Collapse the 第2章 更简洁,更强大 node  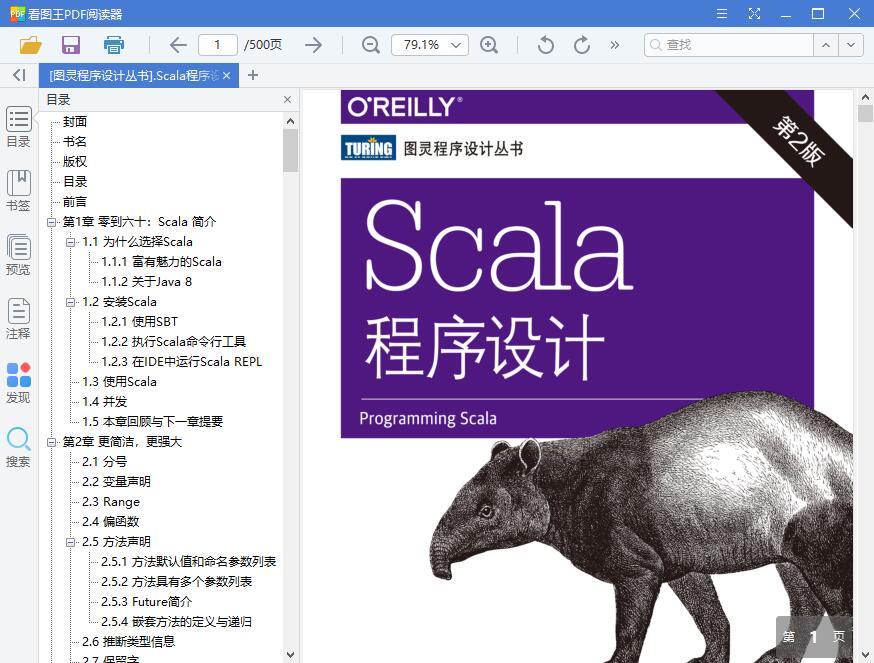(51, 442)
